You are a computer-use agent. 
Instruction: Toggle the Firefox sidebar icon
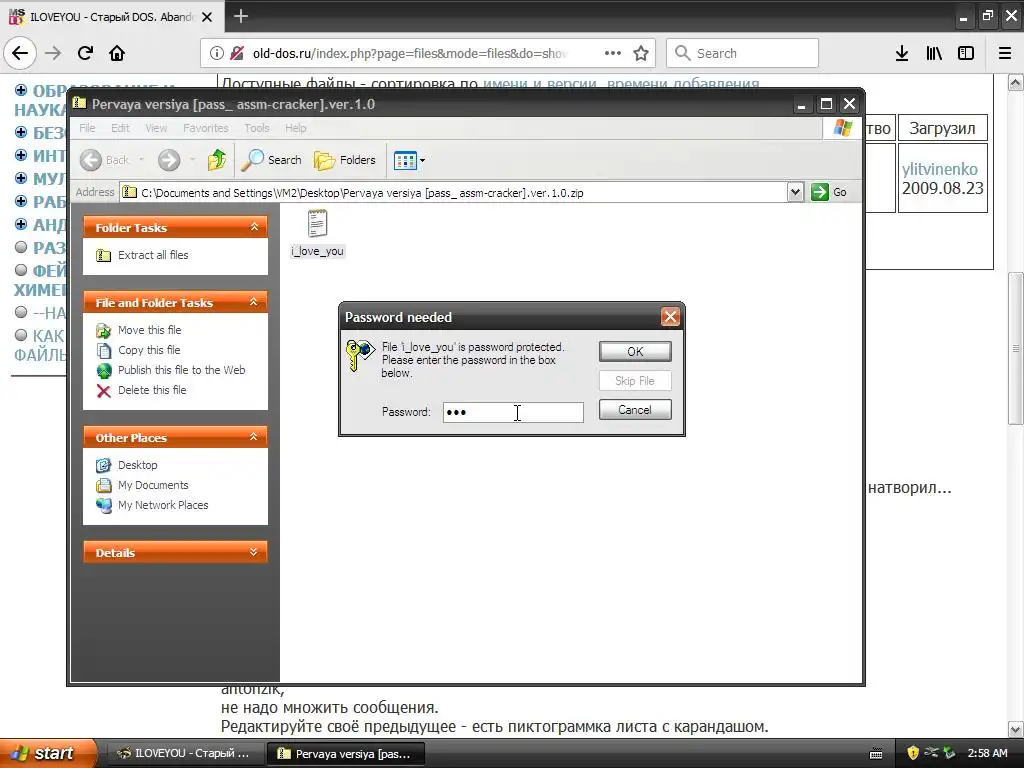click(966, 54)
